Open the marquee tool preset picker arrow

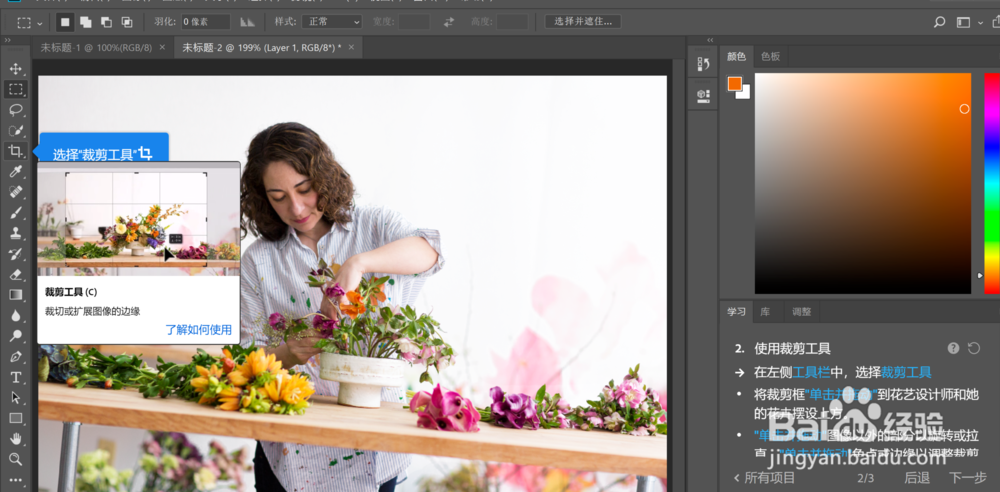tap(40, 23)
